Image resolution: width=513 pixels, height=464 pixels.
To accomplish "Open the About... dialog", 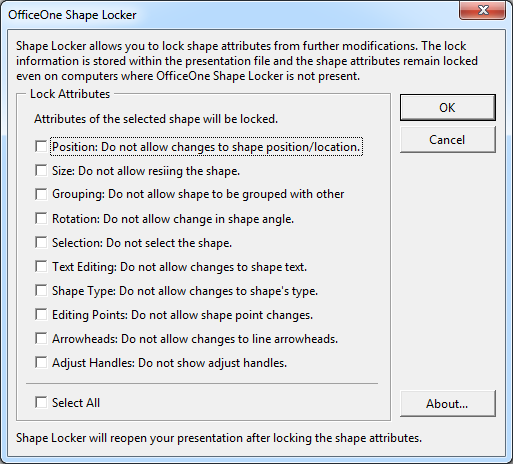I will click(x=448, y=403).
